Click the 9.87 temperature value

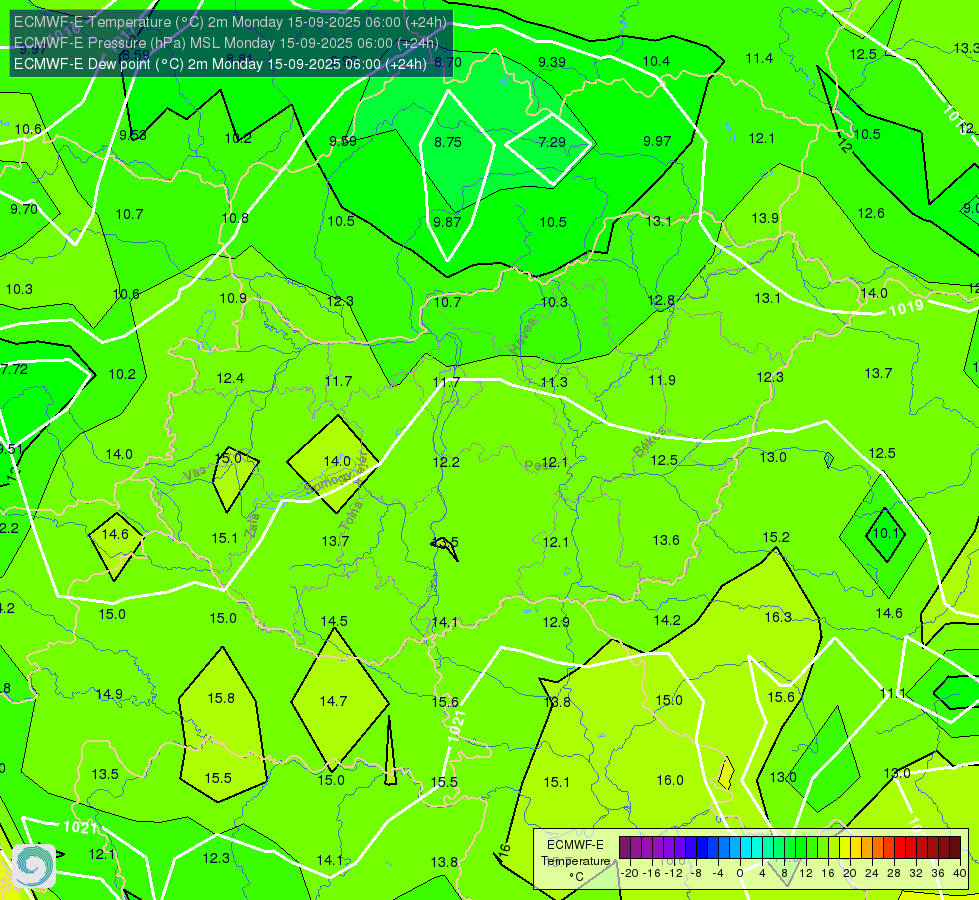[447, 222]
